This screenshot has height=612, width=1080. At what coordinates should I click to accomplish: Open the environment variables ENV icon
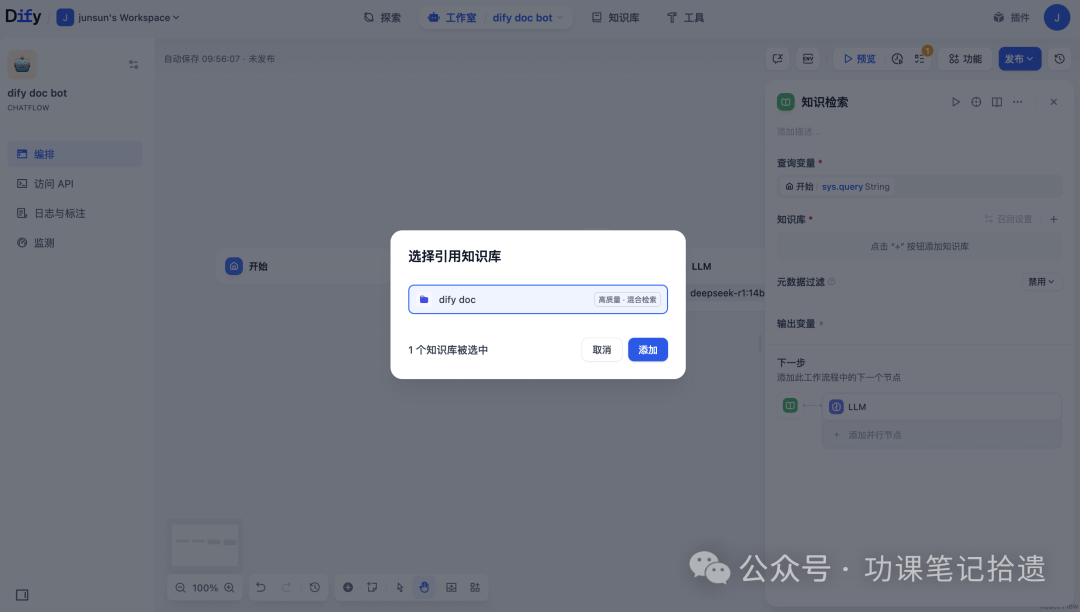pyautogui.click(x=807, y=59)
